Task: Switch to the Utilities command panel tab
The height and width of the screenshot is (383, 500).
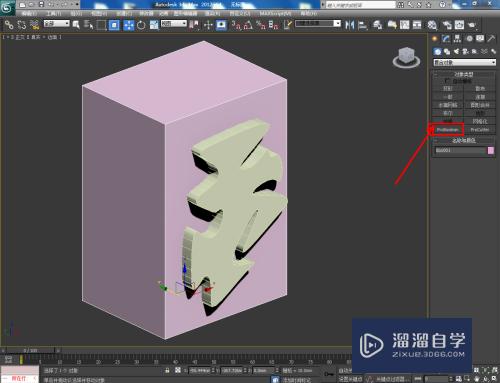Action: pyautogui.click(x=491, y=39)
